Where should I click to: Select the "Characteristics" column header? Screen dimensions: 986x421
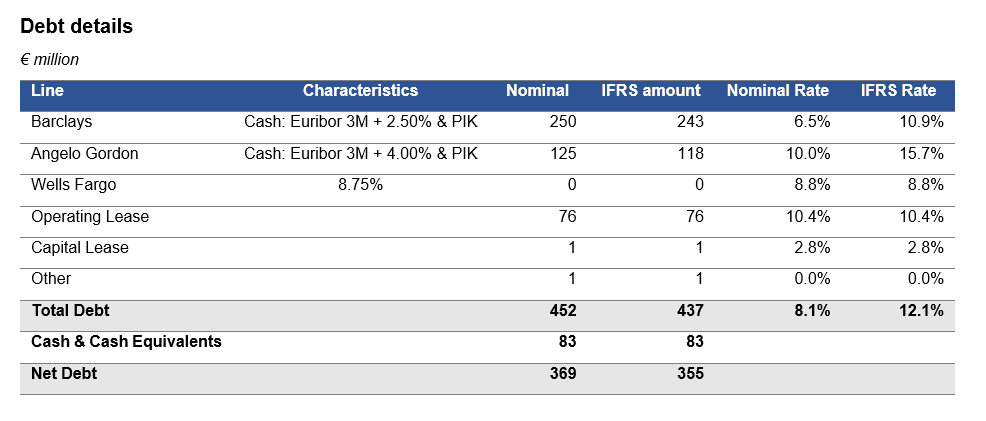[x=360, y=91]
